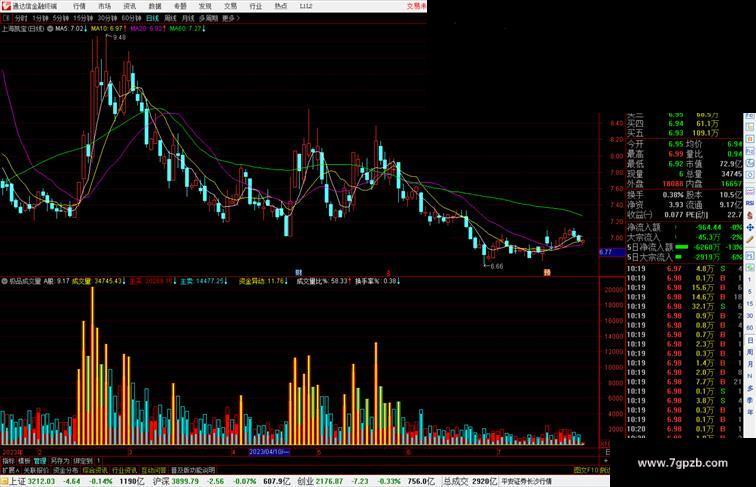
Task: Open the 发现 menu
Action: [x=205, y=6]
